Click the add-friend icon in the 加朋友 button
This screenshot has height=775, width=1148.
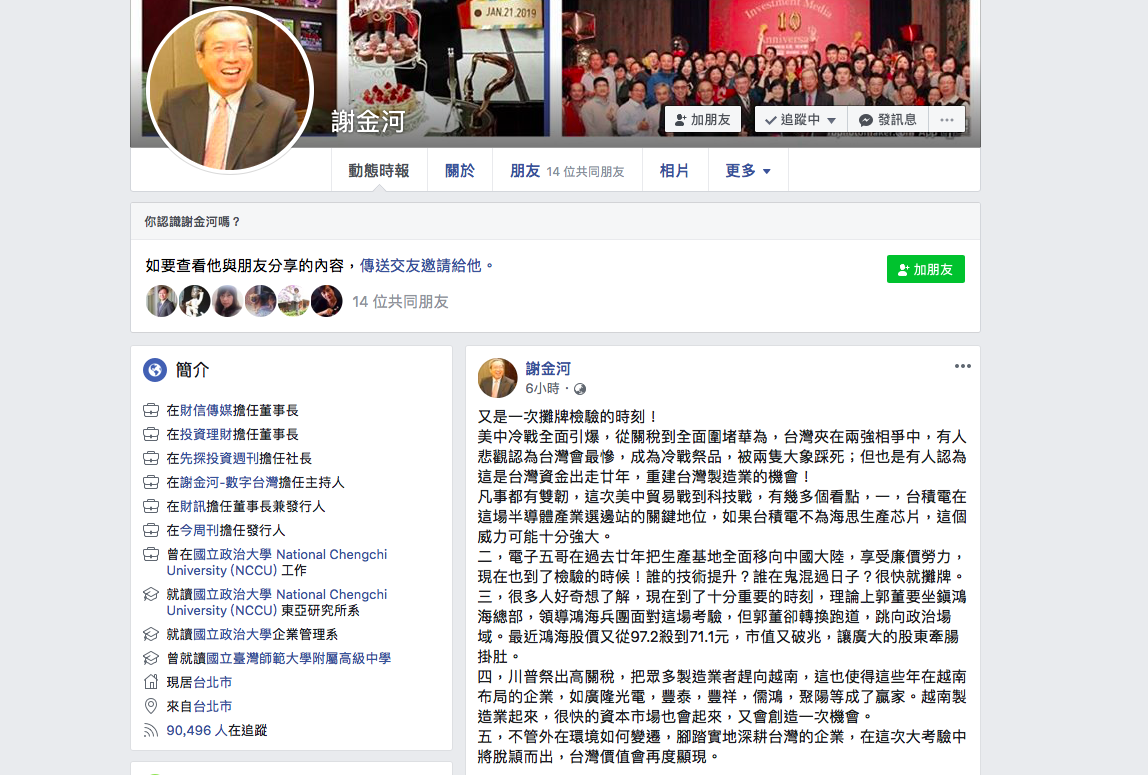pyautogui.click(x=680, y=118)
